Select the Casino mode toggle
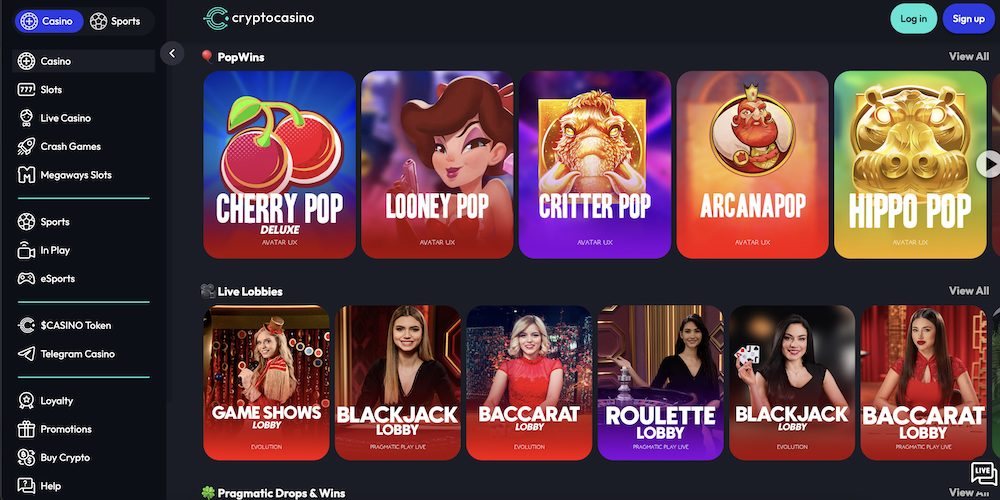1000x500 pixels. tap(49, 21)
